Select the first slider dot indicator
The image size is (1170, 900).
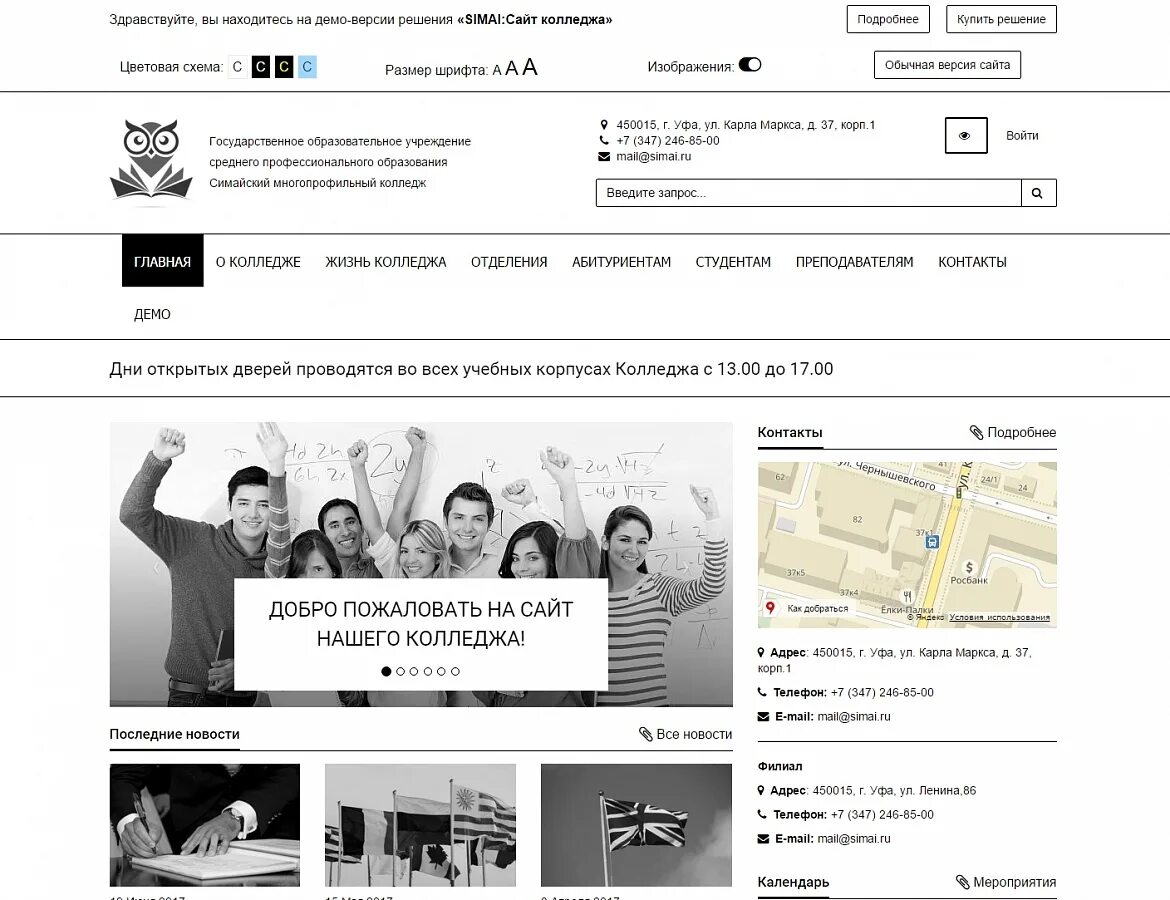(386, 672)
